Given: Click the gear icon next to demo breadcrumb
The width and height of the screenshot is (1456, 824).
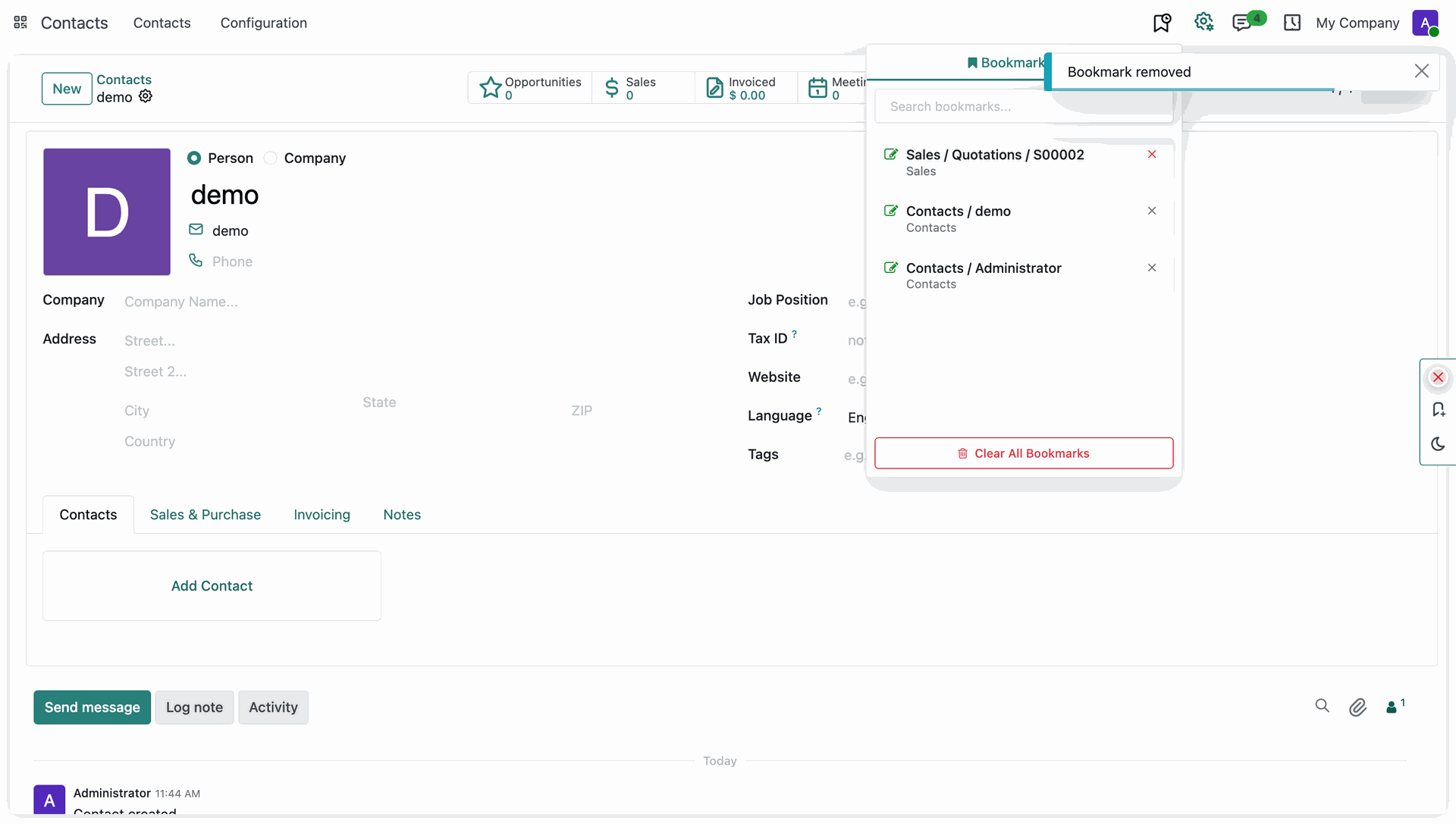Looking at the screenshot, I should [146, 96].
